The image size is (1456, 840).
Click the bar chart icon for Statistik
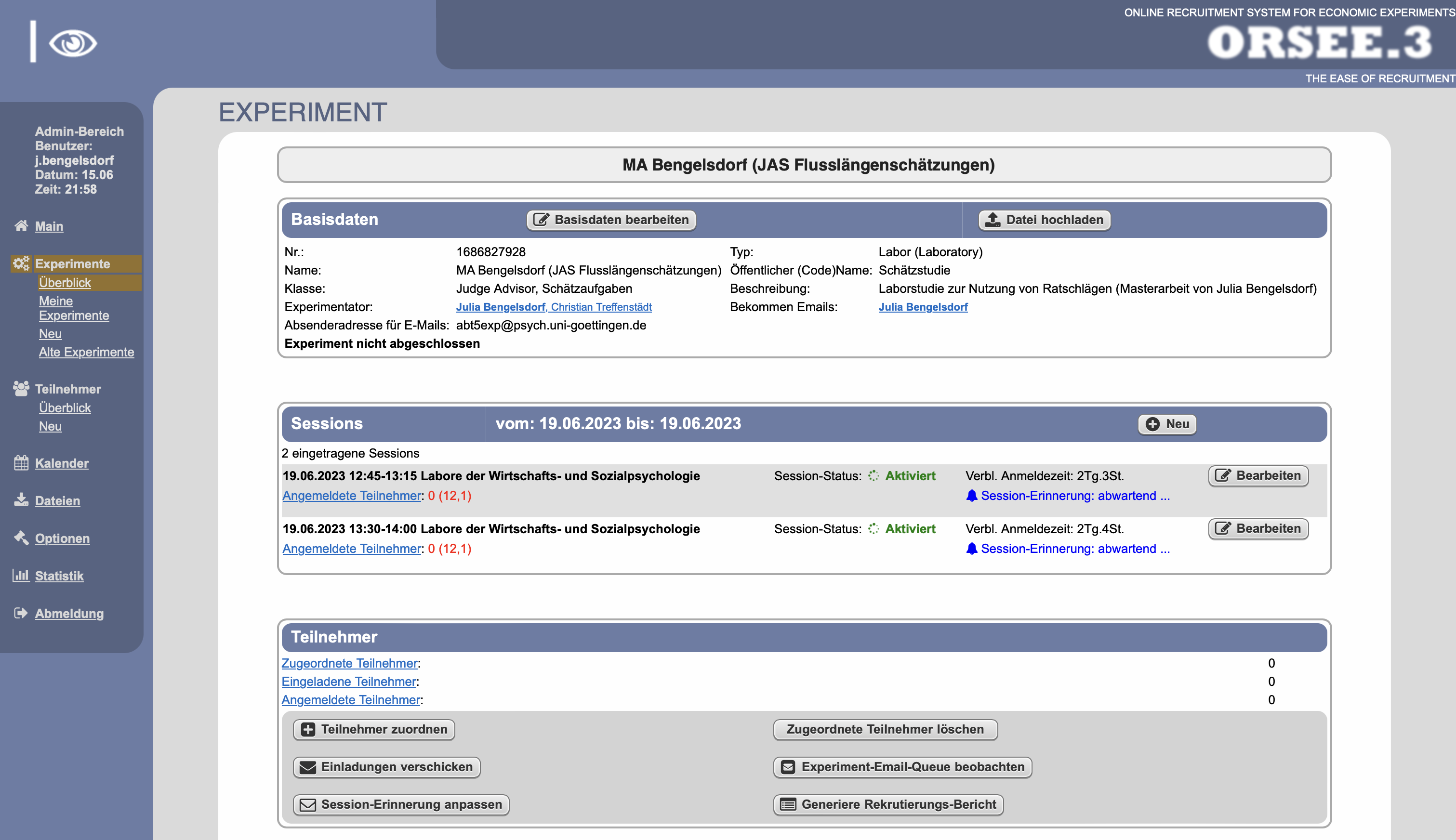click(x=21, y=575)
